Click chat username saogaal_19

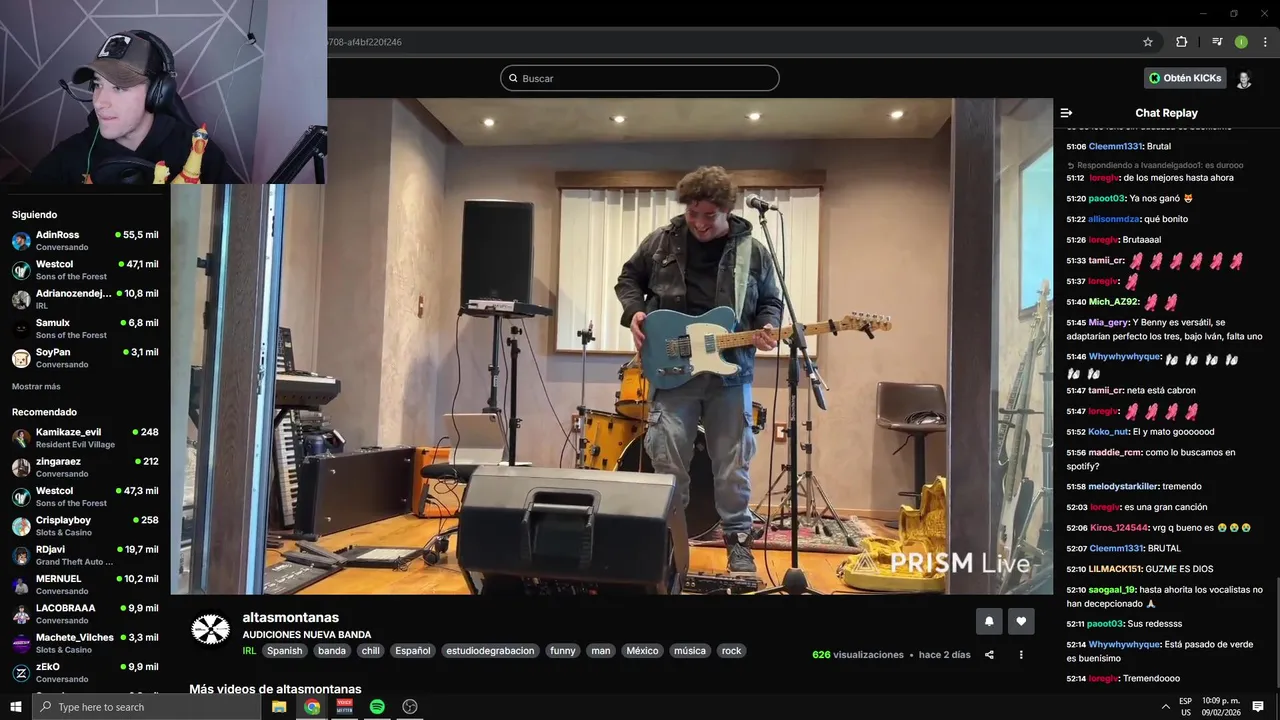click(x=1111, y=590)
